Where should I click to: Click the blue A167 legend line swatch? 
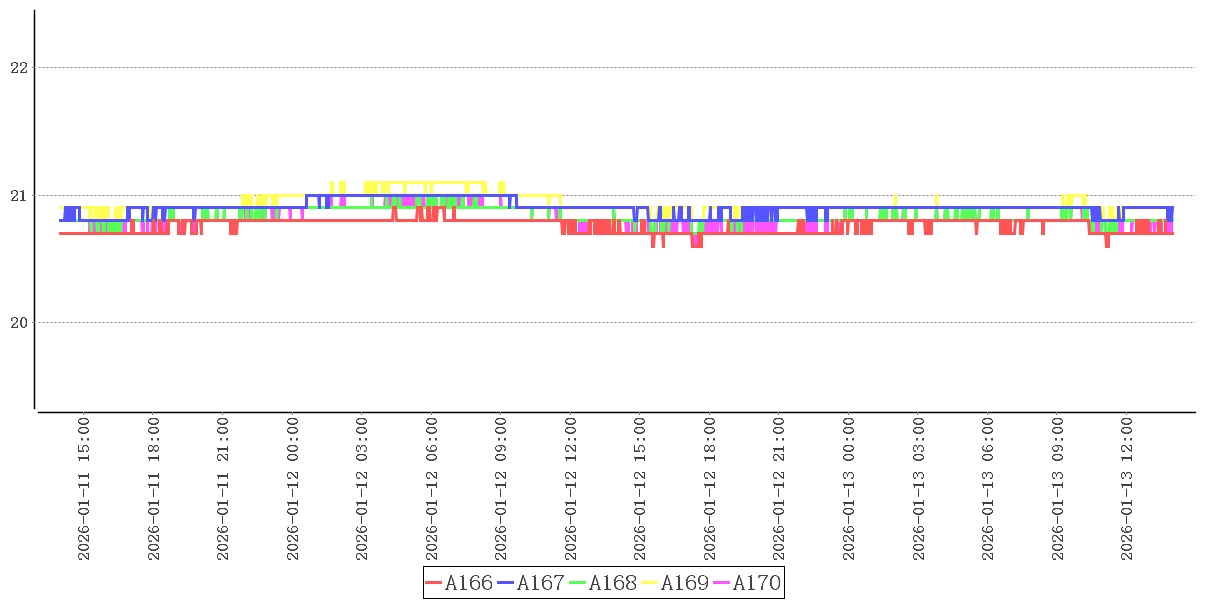(505, 583)
